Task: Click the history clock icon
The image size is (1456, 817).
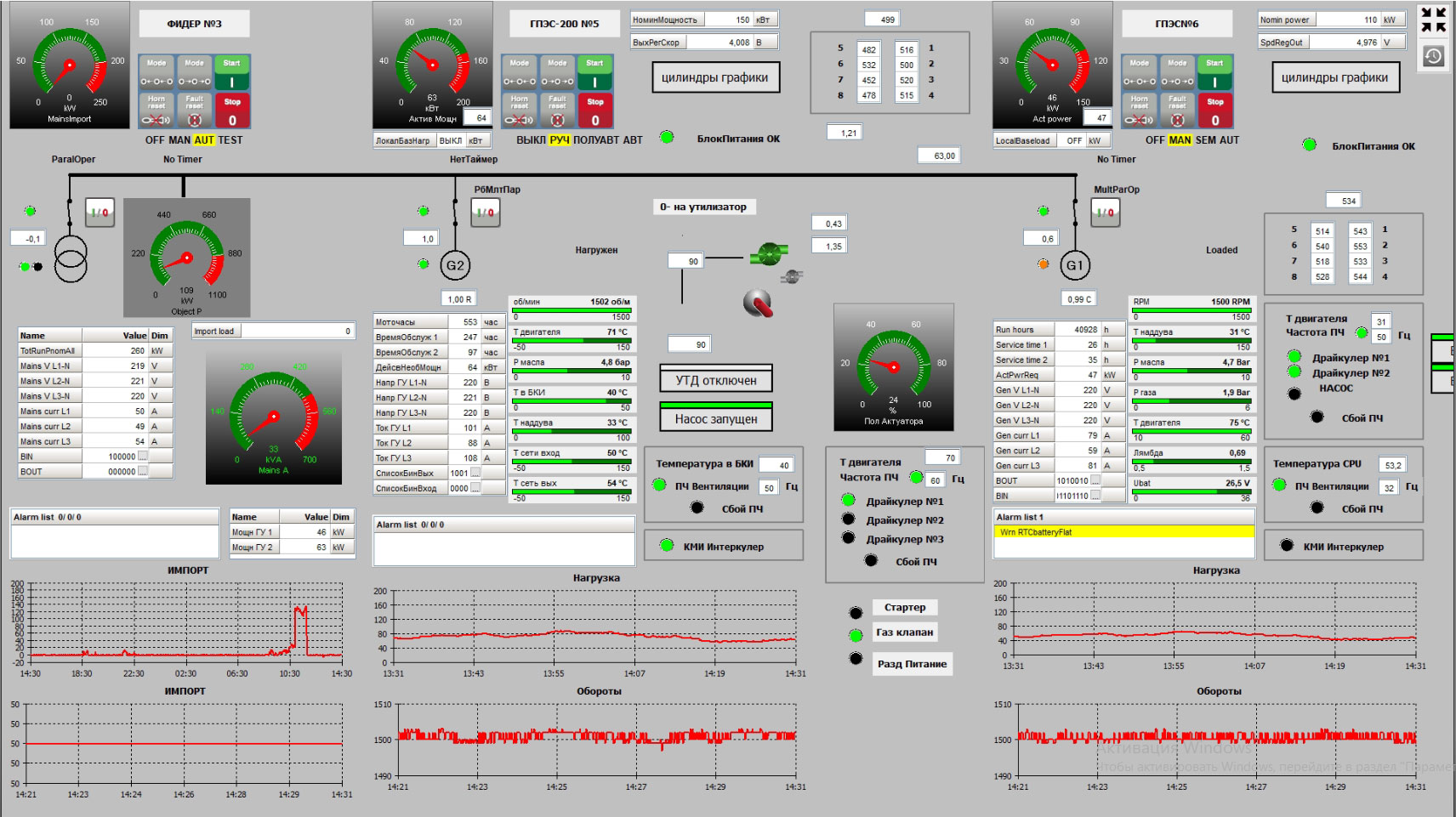Action: [x=1433, y=56]
